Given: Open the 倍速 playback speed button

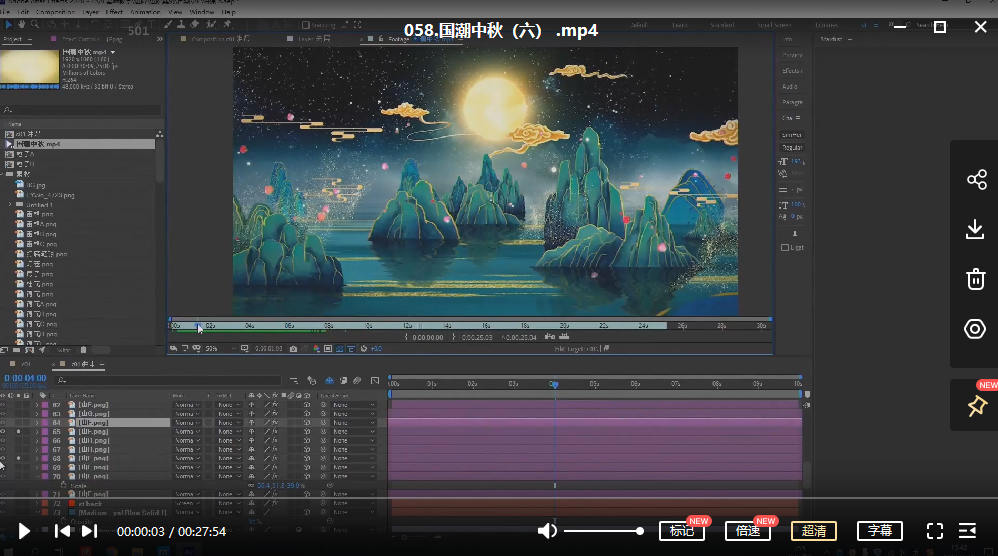Looking at the screenshot, I should [x=747, y=531].
